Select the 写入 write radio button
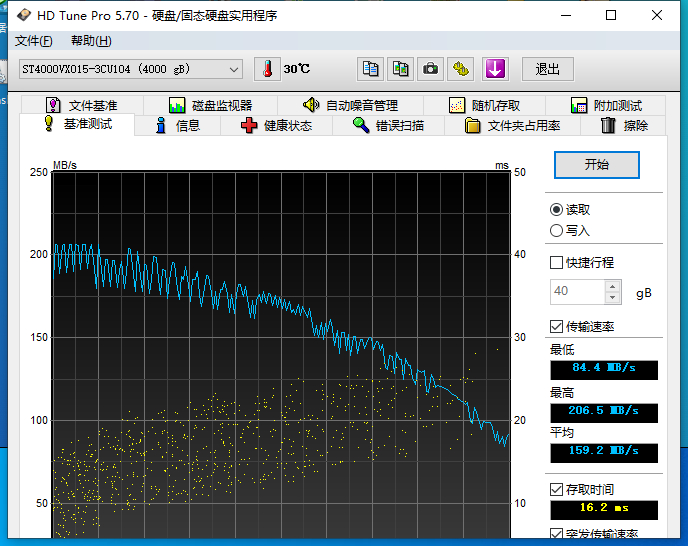This screenshot has height=546, width=688. (556, 230)
